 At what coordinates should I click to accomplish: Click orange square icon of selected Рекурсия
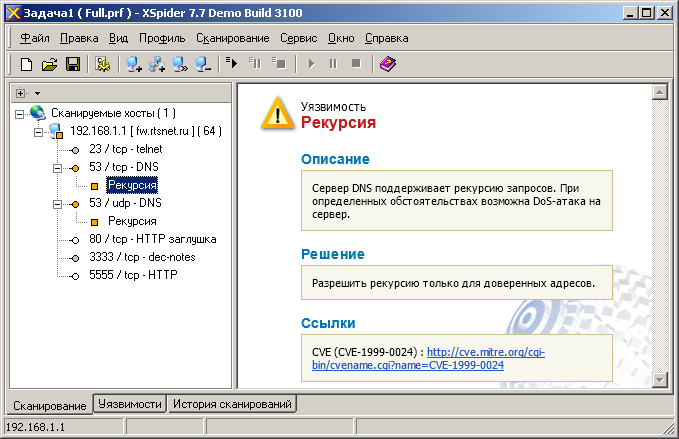pos(94,187)
